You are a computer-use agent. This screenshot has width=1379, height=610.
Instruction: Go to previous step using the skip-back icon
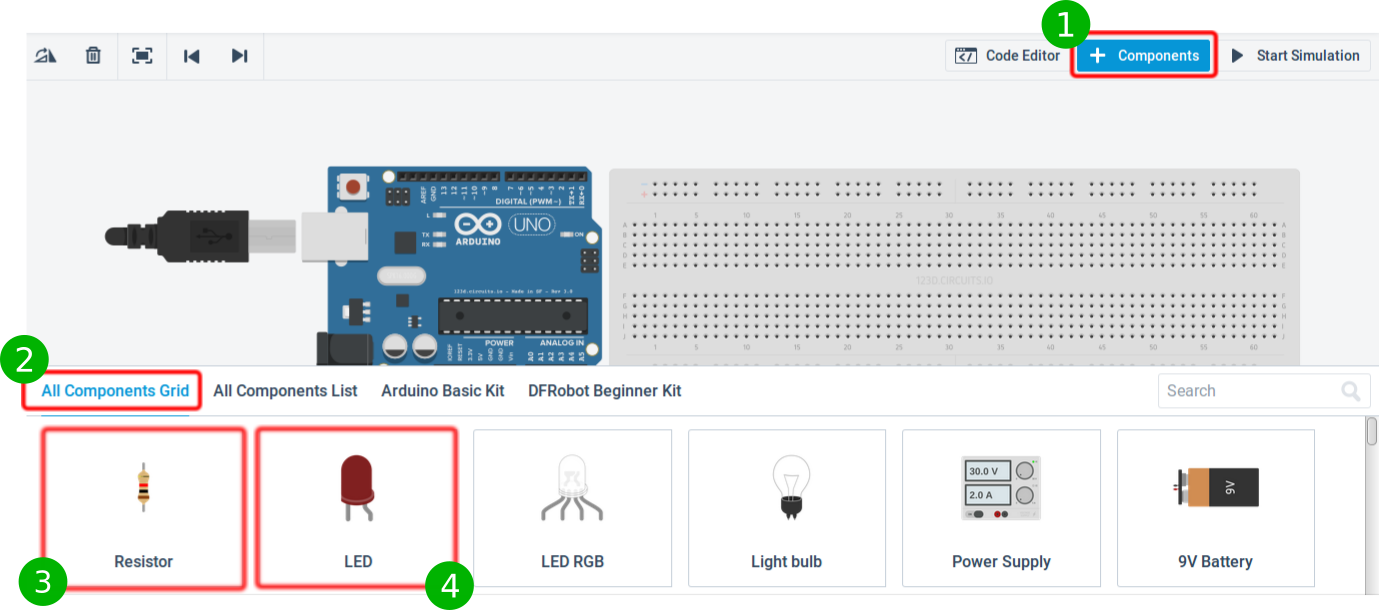[x=191, y=56]
